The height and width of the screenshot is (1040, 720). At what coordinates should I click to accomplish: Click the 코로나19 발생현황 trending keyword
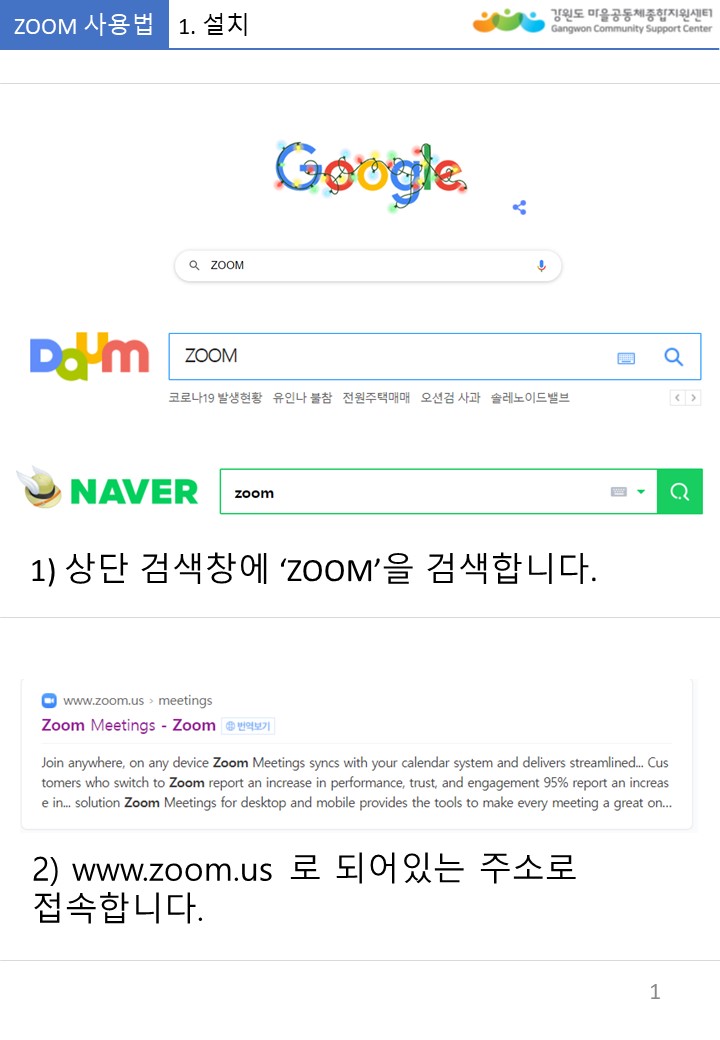tap(215, 398)
